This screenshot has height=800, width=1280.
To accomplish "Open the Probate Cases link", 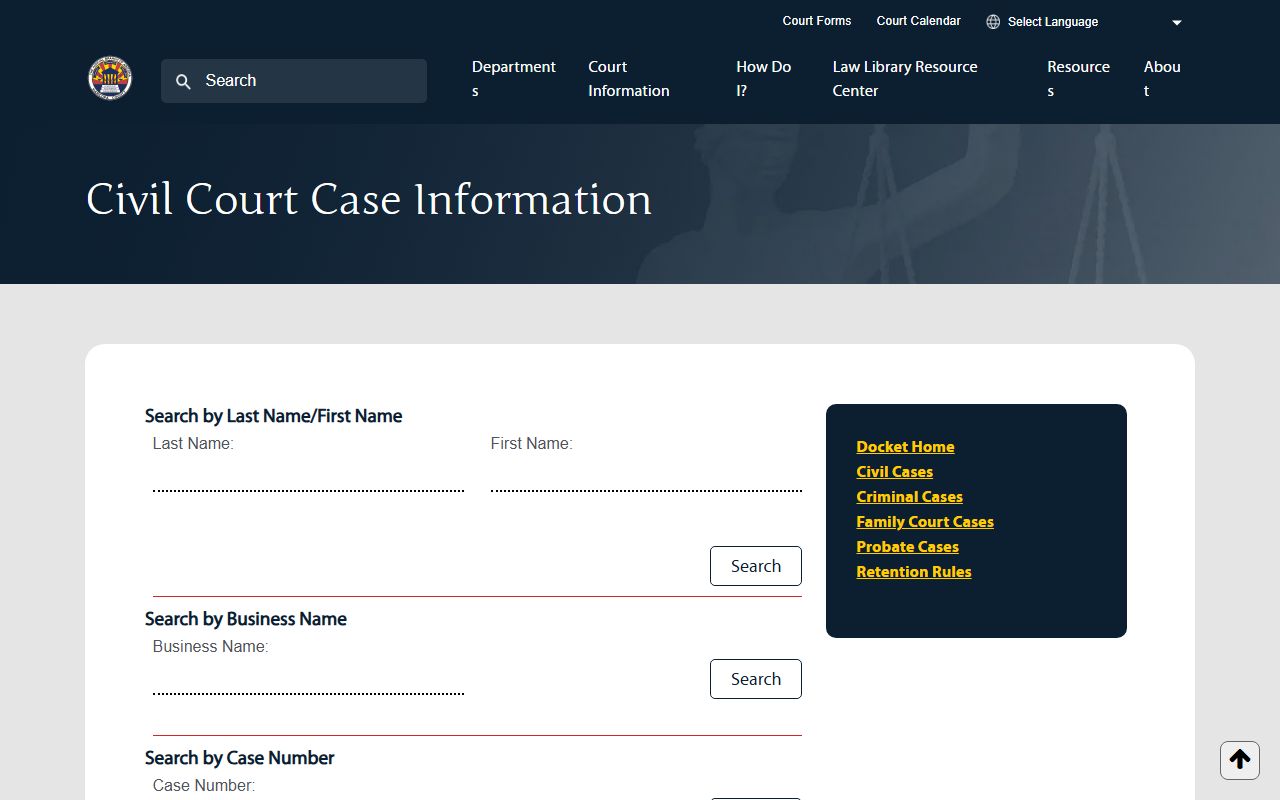I will coord(907,547).
